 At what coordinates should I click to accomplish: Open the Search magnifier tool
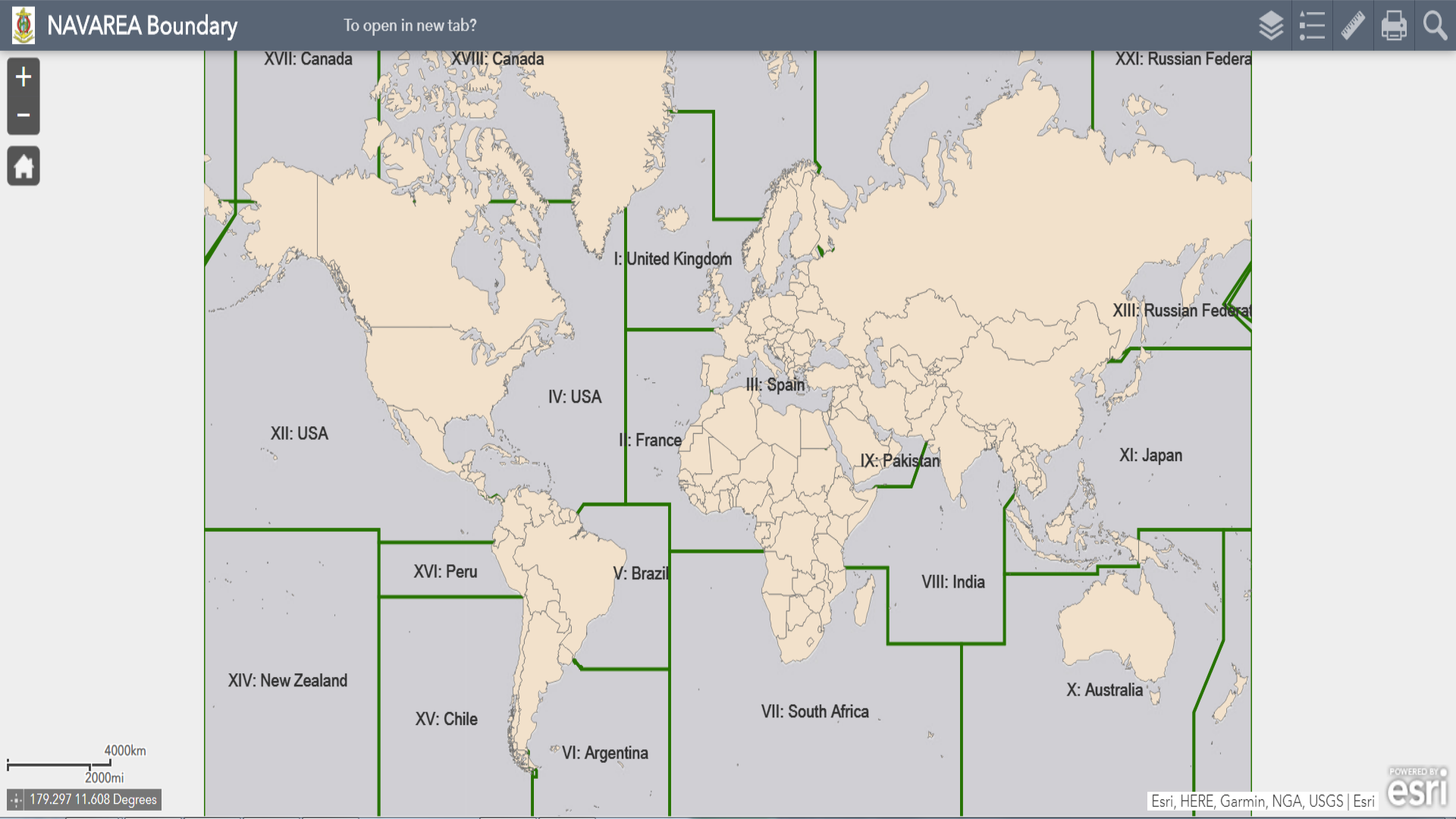click(x=1435, y=24)
